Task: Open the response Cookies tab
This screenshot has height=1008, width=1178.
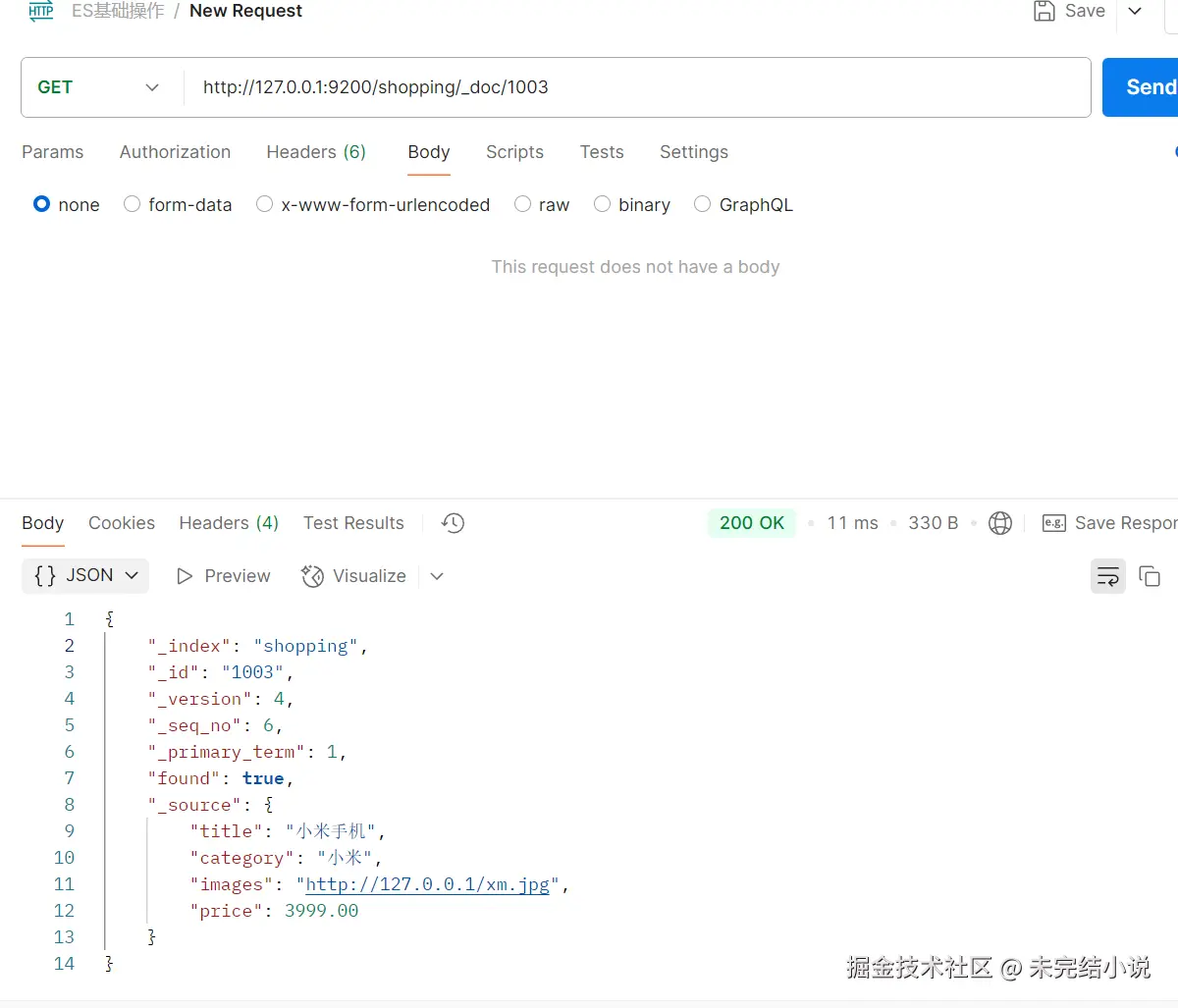Action: click(x=122, y=523)
